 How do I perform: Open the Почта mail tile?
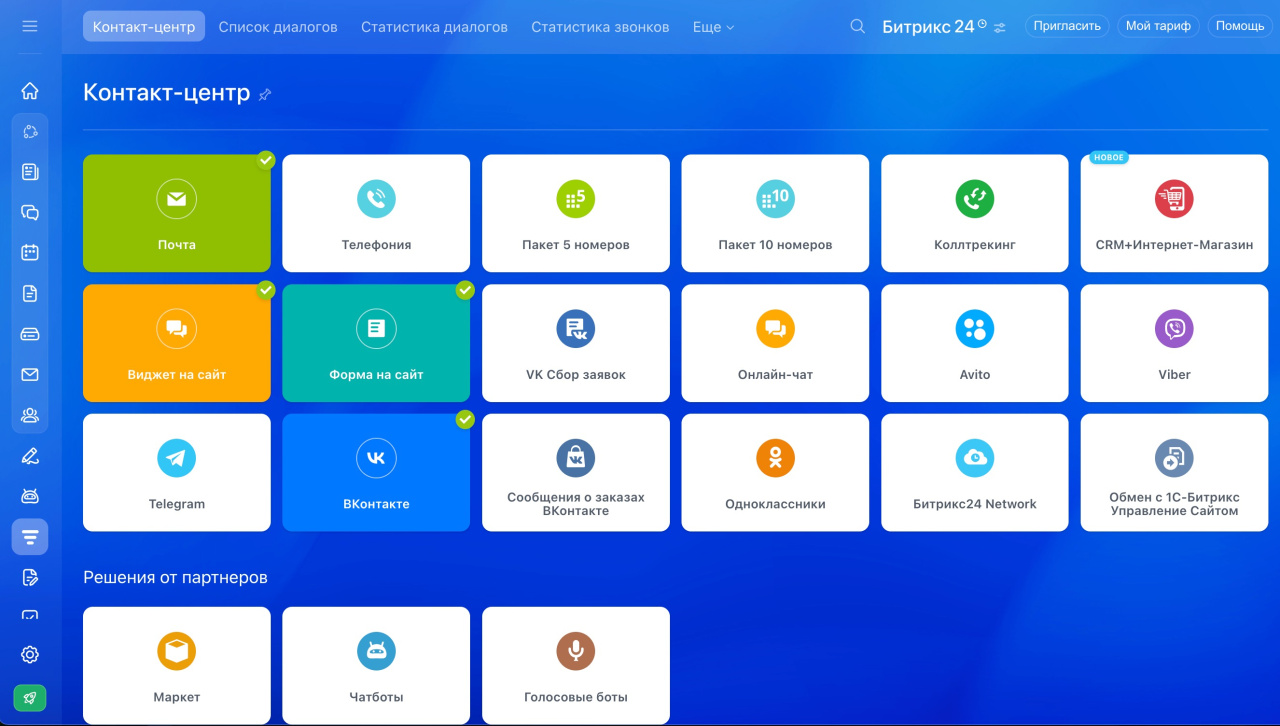[x=177, y=213]
